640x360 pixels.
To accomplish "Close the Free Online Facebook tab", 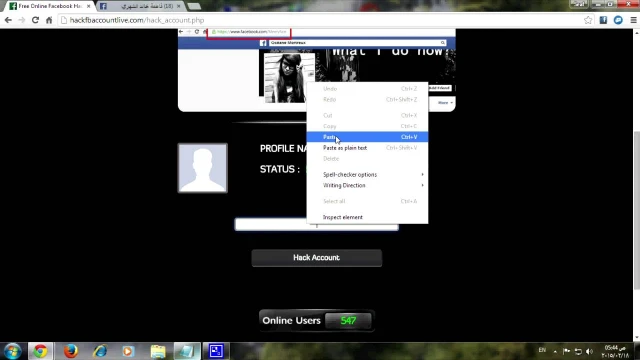I will 89,6.
